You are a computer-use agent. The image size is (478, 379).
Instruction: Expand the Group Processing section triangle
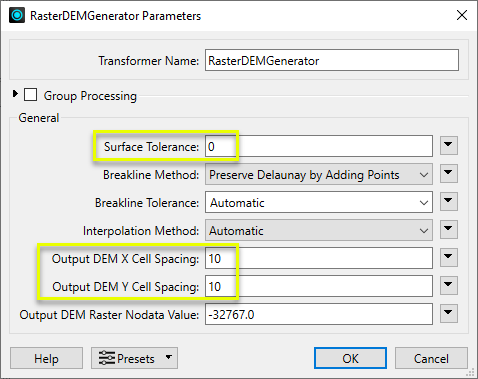click(x=15, y=94)
